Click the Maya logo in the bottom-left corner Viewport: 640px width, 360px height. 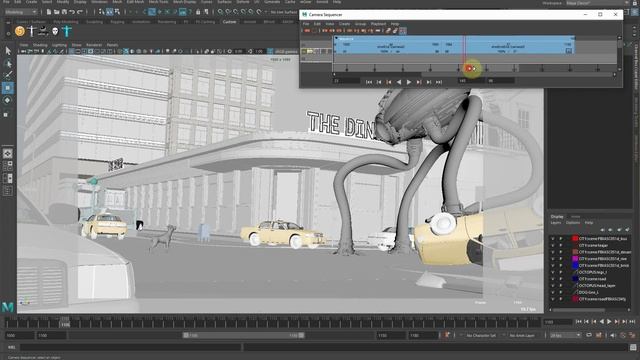coord(8,307)
